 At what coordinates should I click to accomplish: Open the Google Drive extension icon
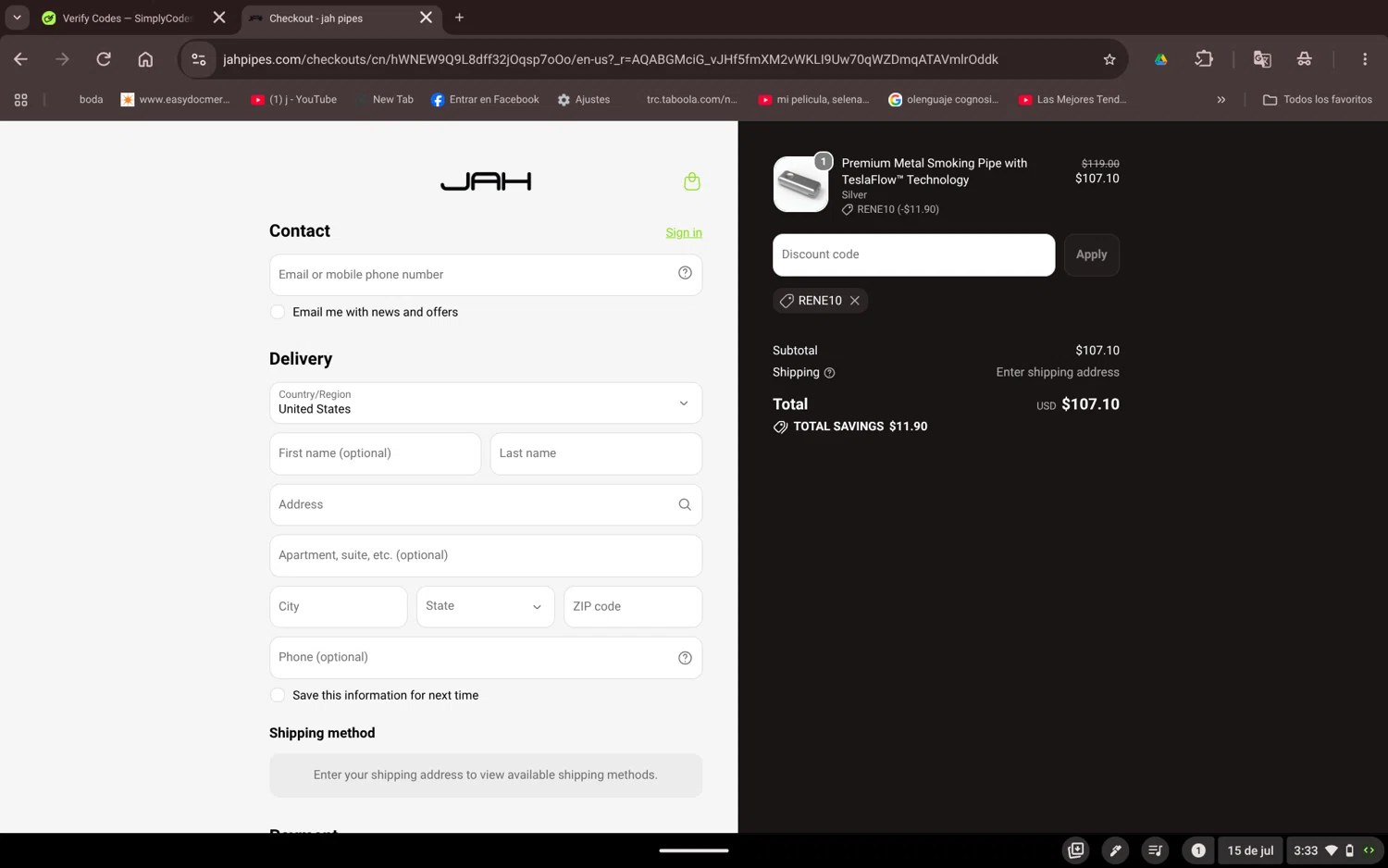[1160, 59]
